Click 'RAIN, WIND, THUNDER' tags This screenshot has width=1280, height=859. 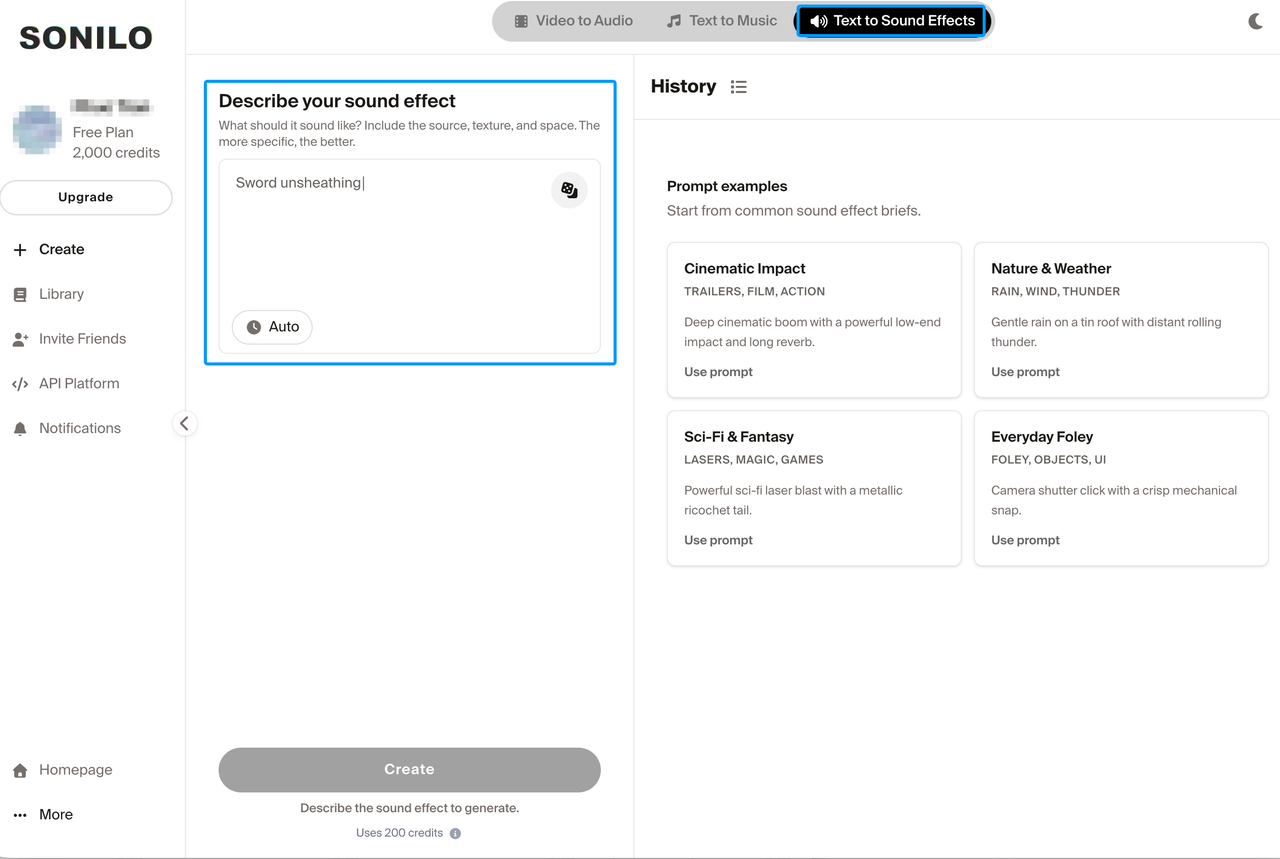pos(1055,292)
